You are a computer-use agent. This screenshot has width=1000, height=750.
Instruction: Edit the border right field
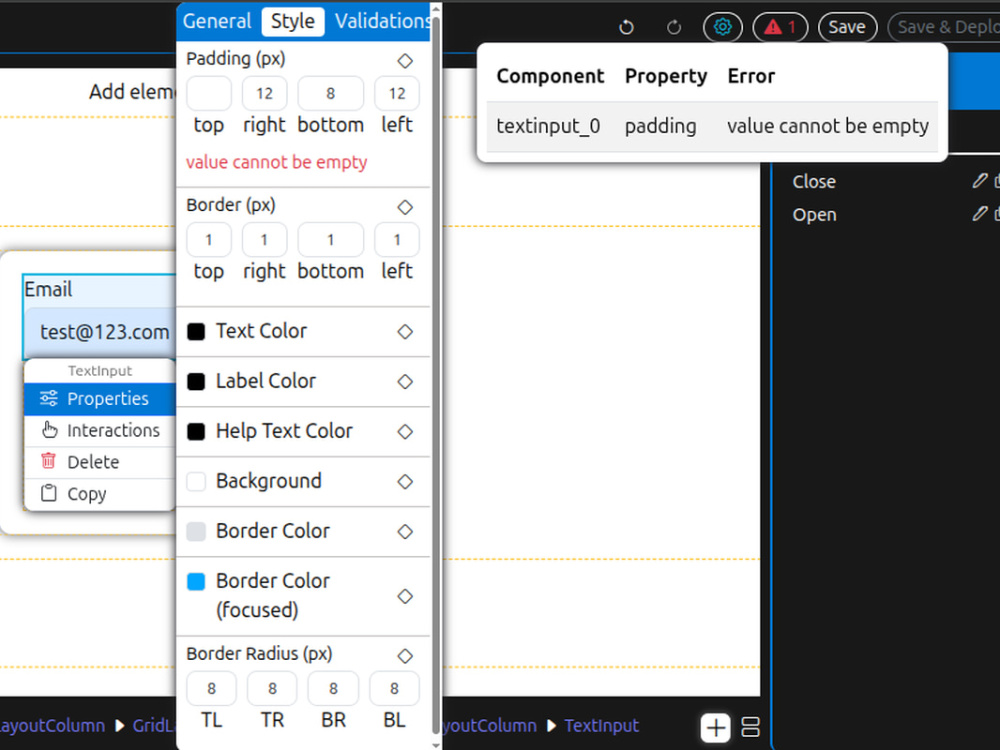265,240
